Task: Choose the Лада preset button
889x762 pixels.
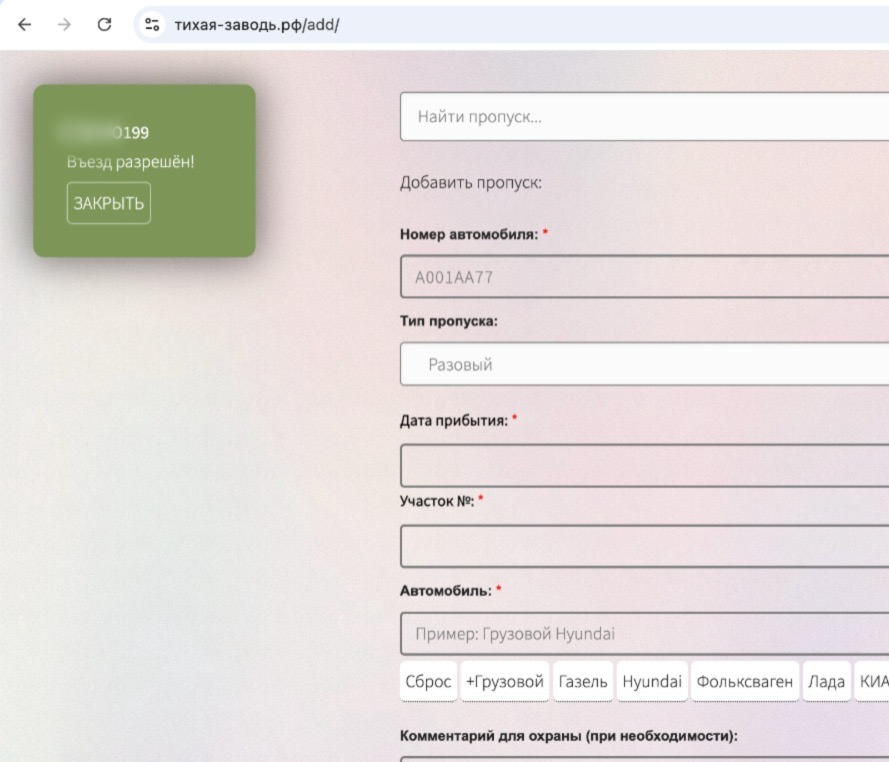Action: (x=827, y=681)
